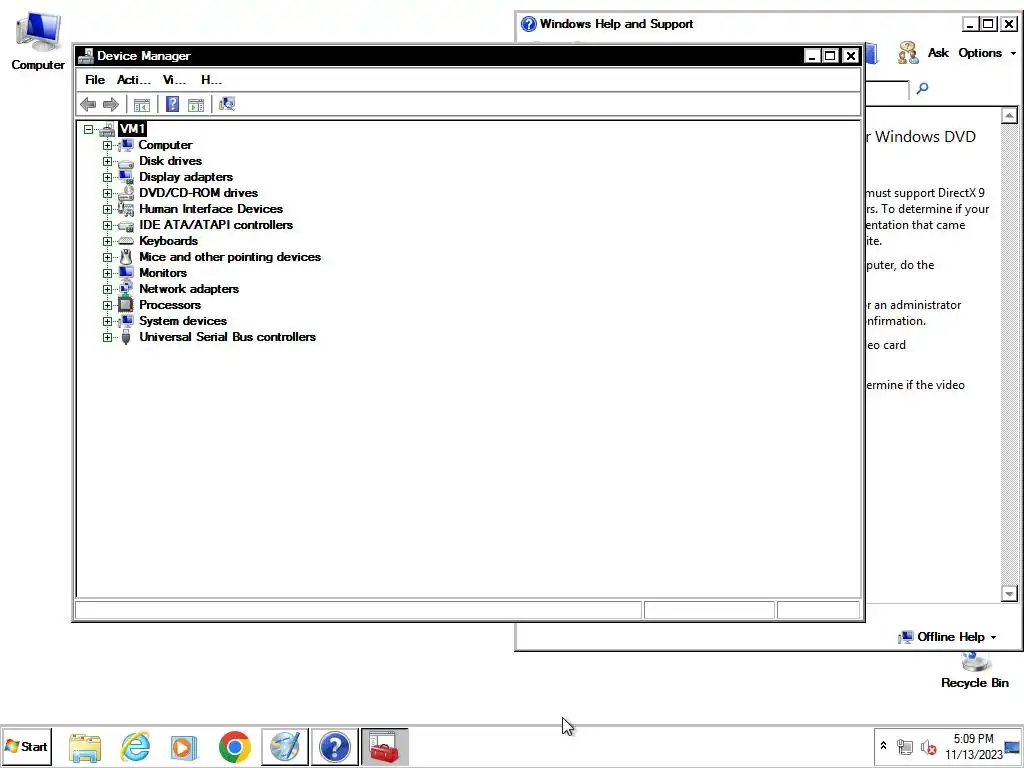This screenshot has height=768, width=1024.
Task: Expand the Universal Serial Bus controllers node
Action: [x=107, y=337]
